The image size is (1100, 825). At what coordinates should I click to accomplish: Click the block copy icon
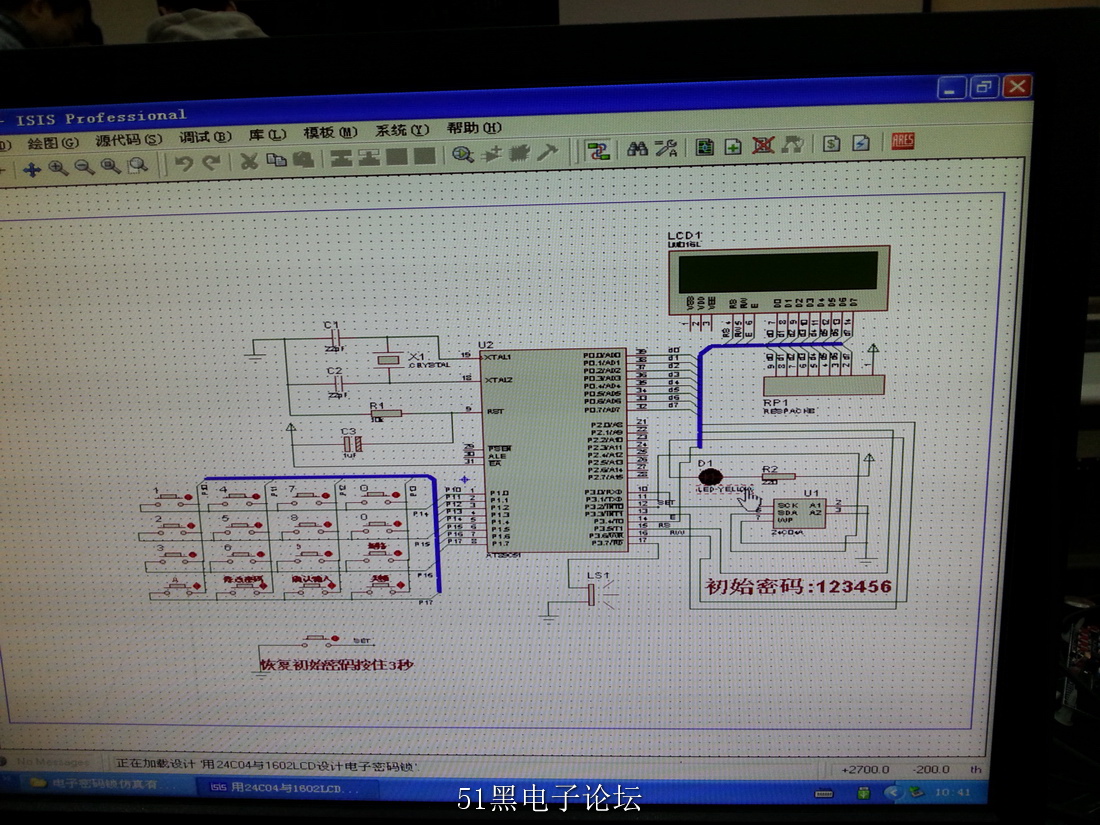341,158
